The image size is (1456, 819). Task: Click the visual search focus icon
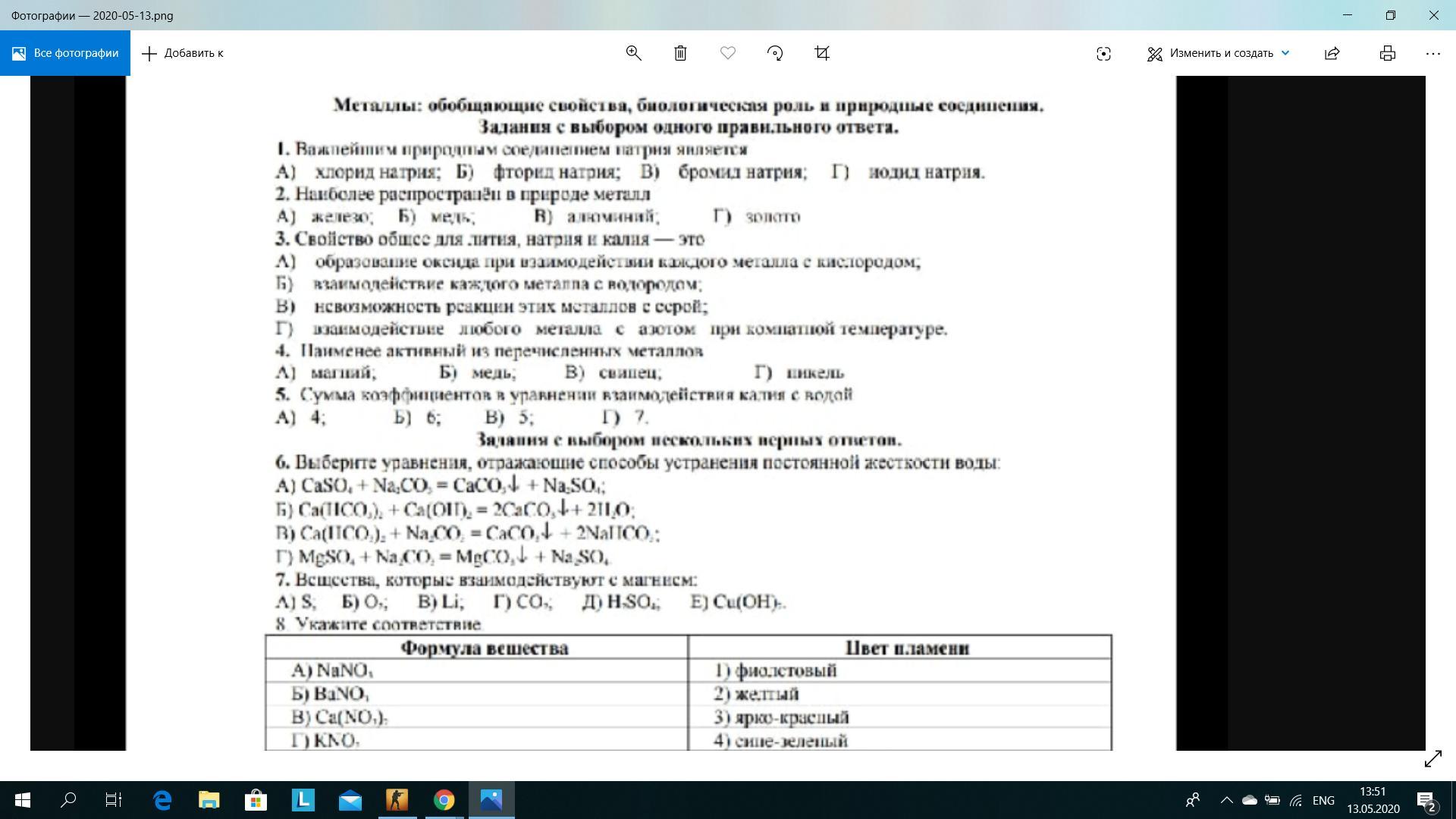[1103, 53]
